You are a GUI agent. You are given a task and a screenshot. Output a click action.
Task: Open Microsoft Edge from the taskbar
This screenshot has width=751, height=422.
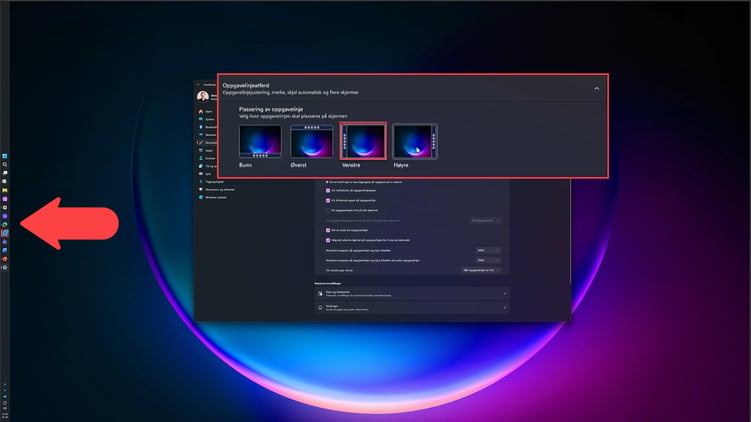tap(5, 225)
